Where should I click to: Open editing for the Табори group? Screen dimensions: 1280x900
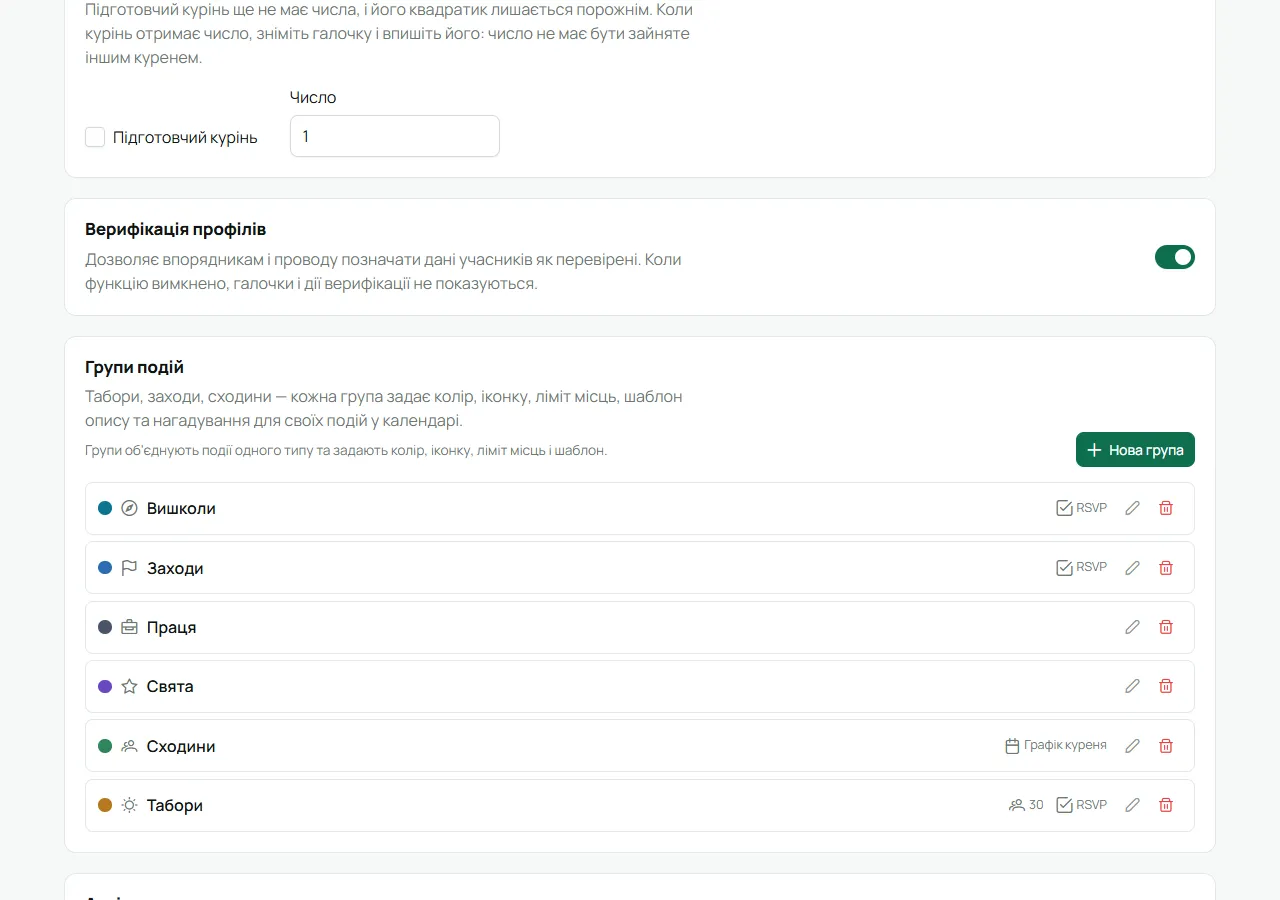coord(1132,805)
